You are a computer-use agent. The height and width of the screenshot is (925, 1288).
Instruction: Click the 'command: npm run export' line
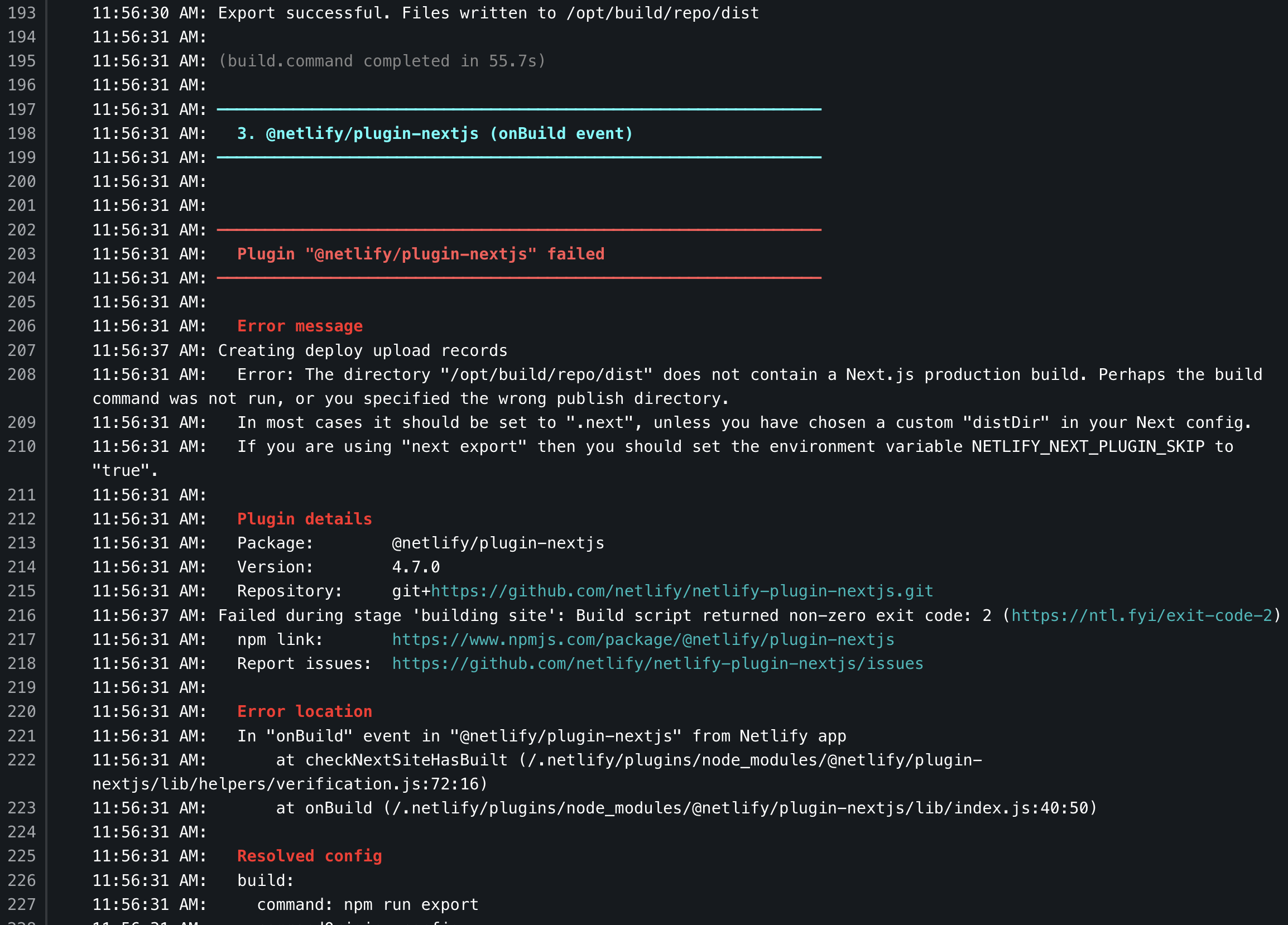(x=367, y=904)
